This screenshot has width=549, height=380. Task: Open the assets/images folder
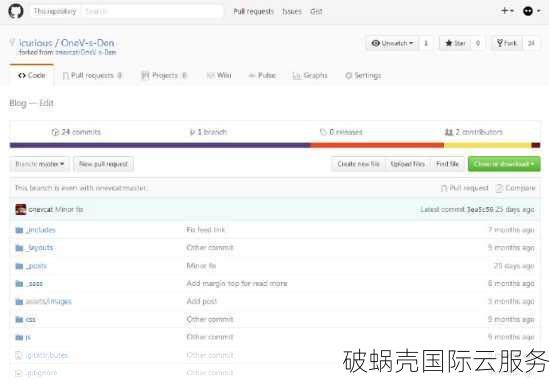49,301
